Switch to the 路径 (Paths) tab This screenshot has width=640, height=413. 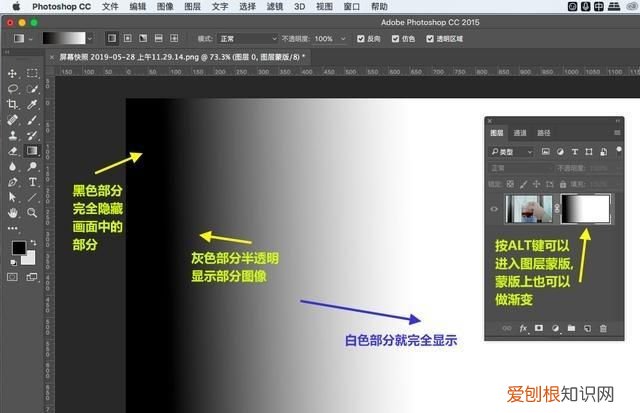point(544,133)
